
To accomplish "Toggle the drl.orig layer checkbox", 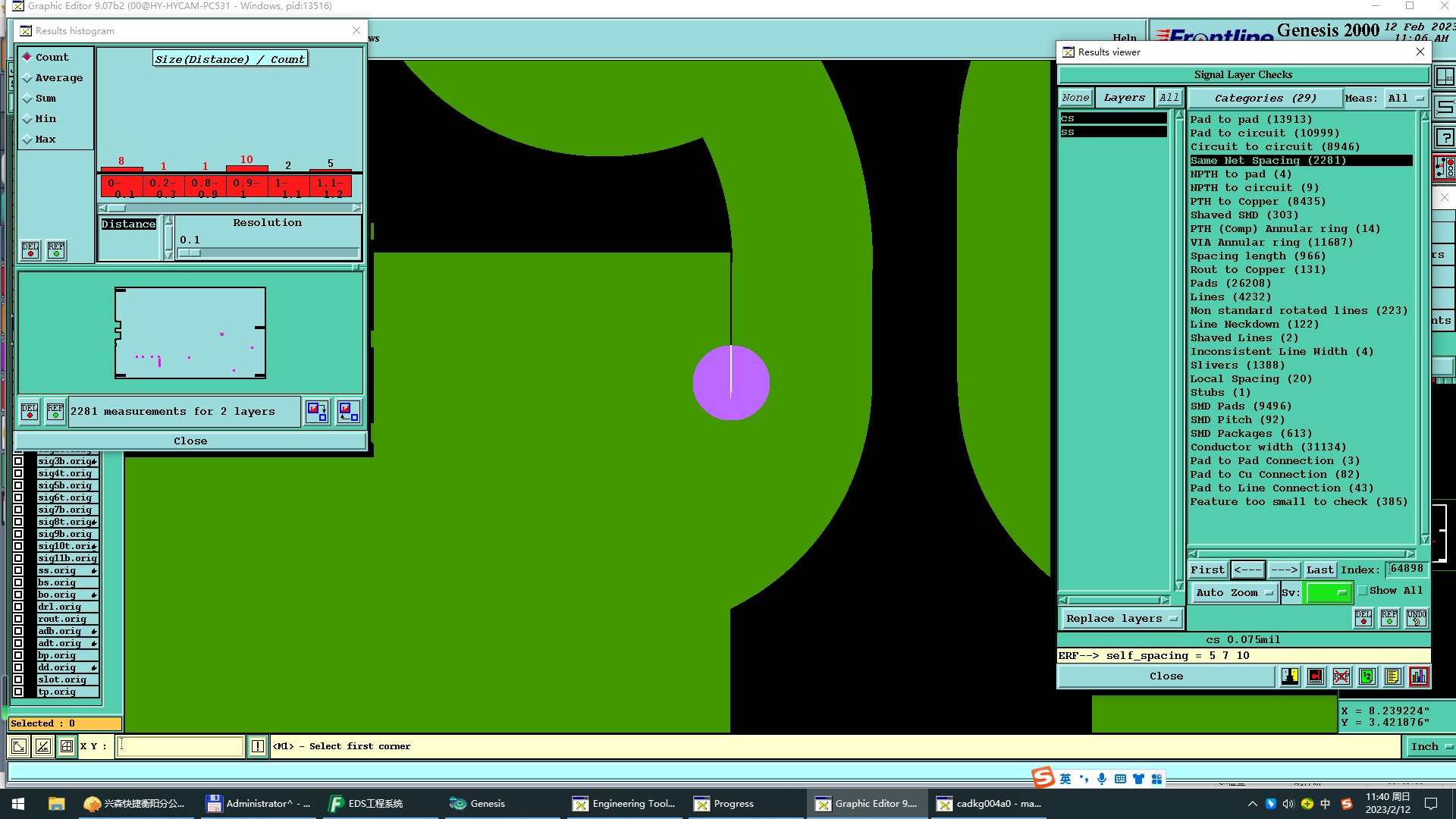I will (18, 607).
